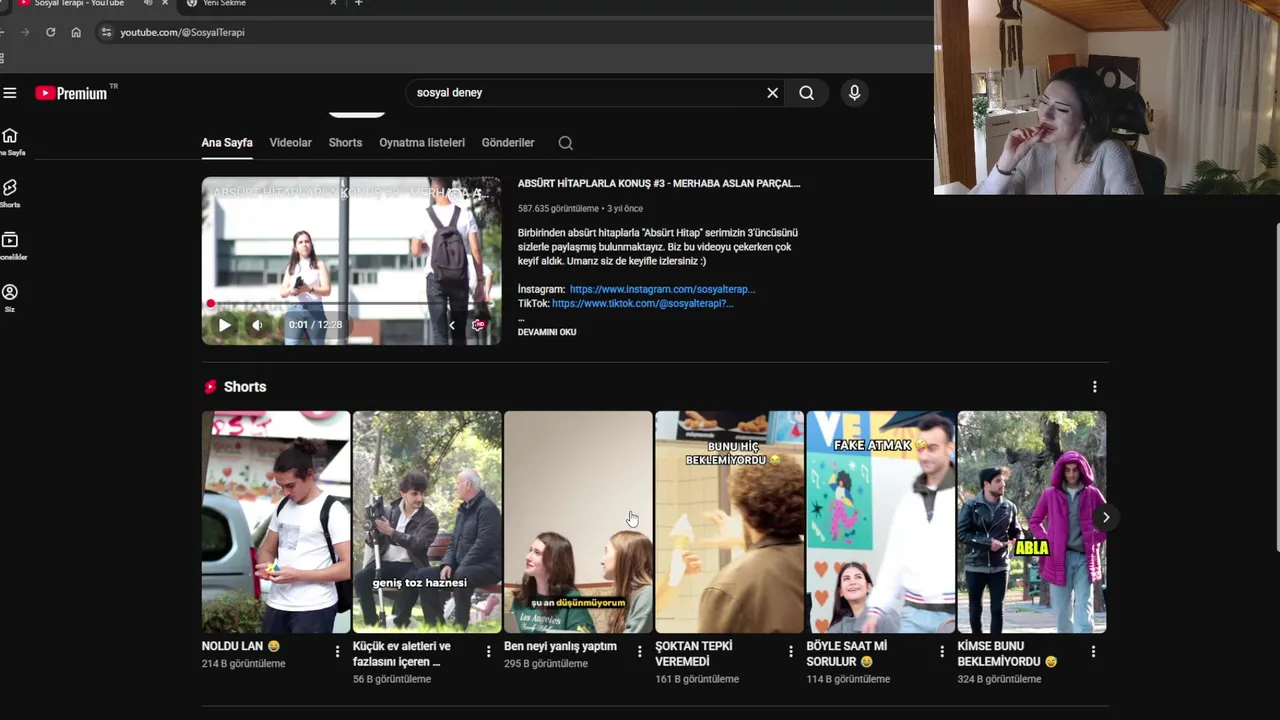Click the red progress scrubber dot
Screen dimensions: 1280x720
(x=211, y=304)
